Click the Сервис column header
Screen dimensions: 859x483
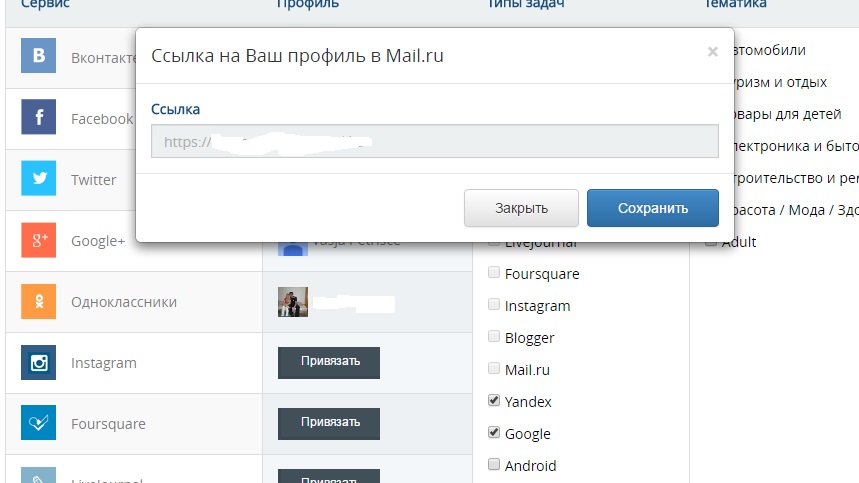click(45, 4)
